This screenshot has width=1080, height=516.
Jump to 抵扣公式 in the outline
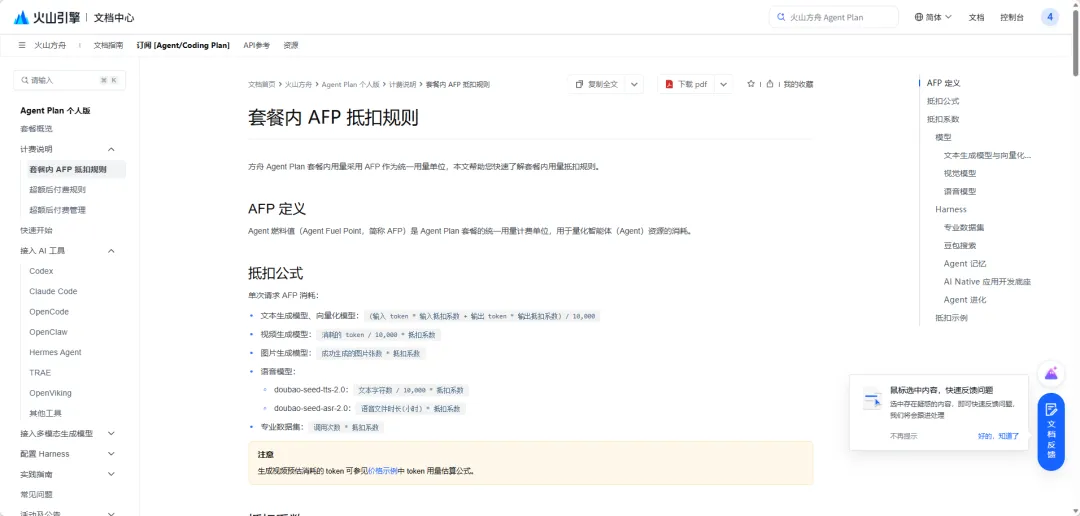point(943,101)
